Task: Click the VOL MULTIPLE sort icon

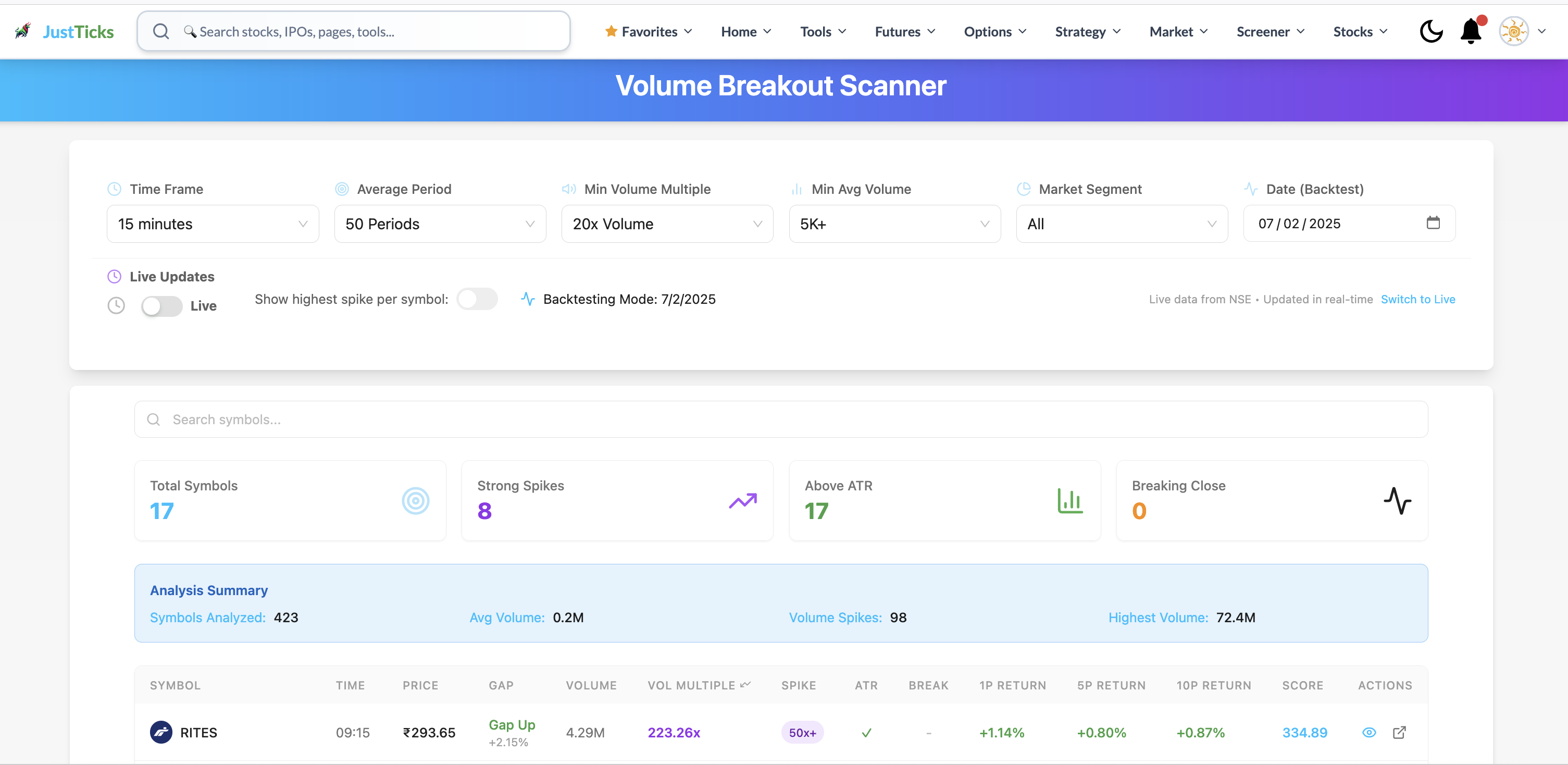Action: [745, 685]
